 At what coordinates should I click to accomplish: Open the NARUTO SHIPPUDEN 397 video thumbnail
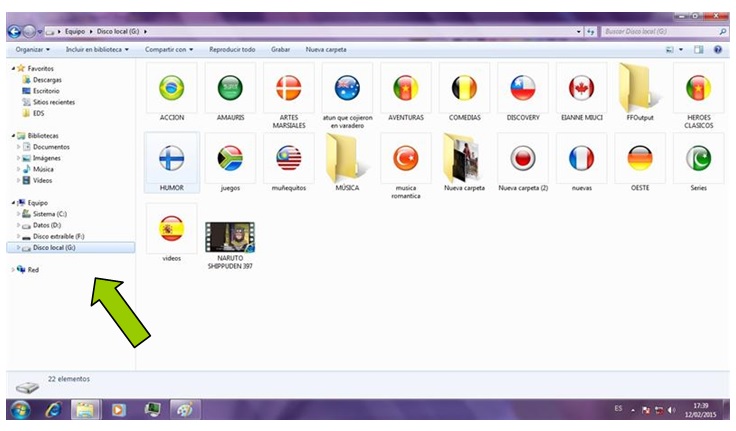[x=230, y=236]
